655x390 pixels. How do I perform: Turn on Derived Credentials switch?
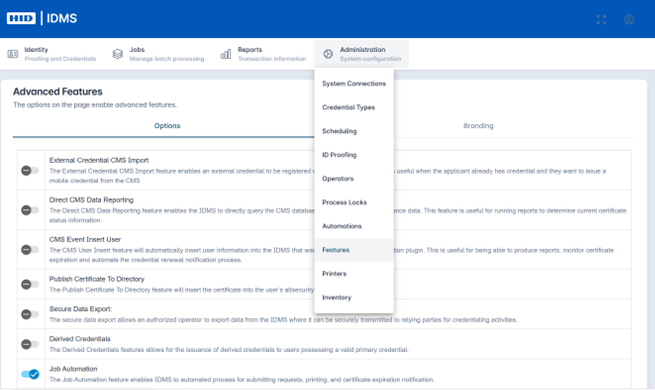pos(30,344)
